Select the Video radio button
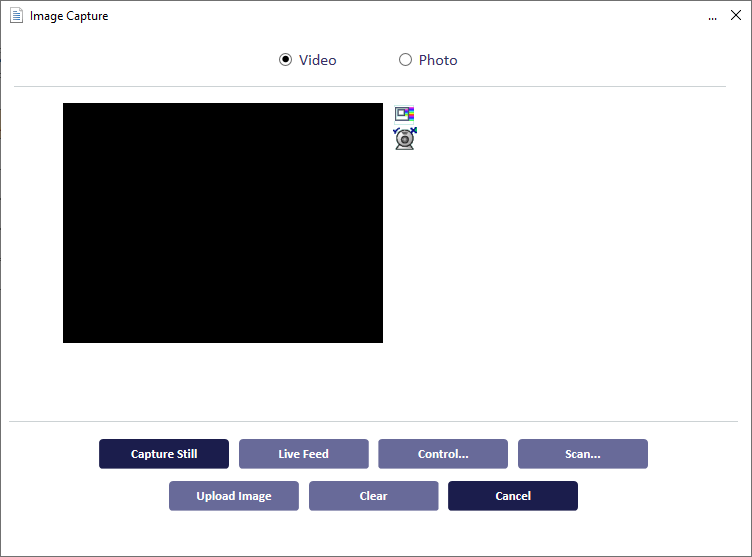 click(x=285, y=60)
